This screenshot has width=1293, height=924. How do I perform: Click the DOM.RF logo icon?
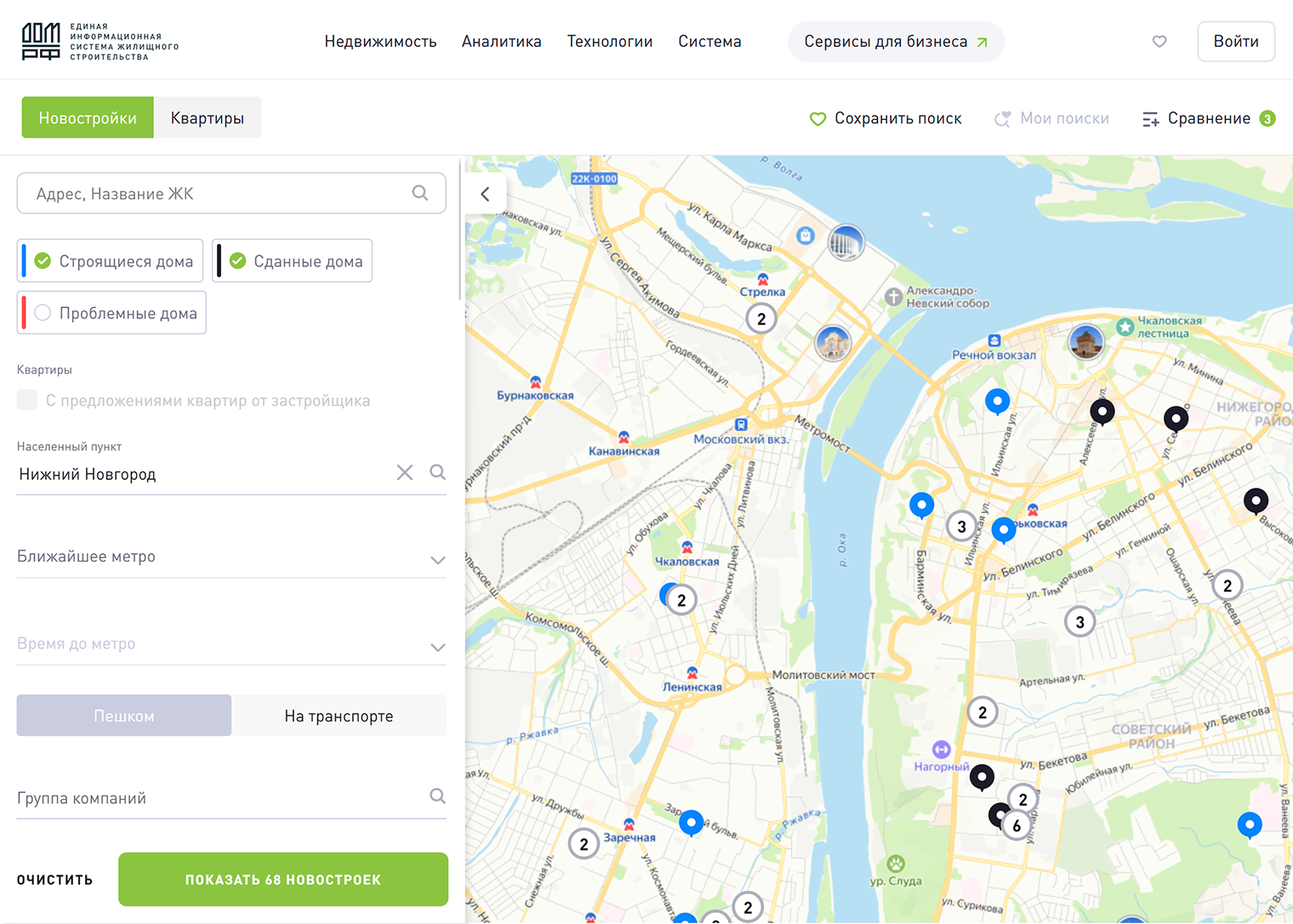coord(41,41)
